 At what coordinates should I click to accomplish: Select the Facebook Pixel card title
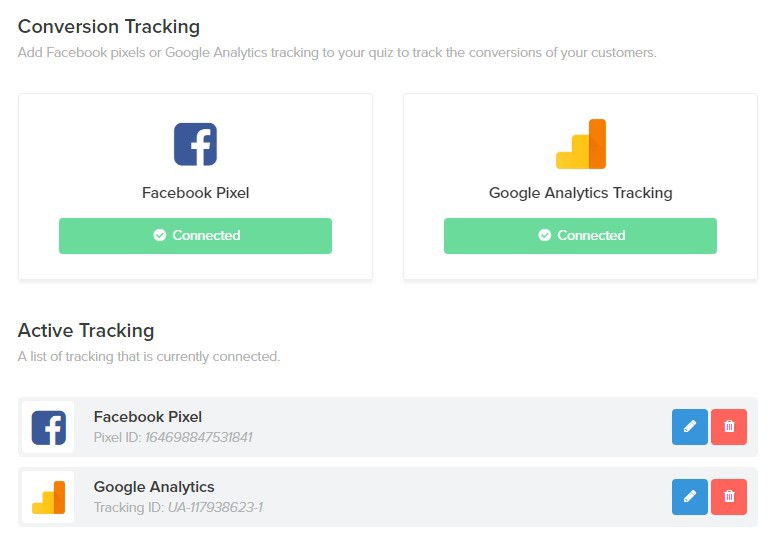click(x=195, y=193)
